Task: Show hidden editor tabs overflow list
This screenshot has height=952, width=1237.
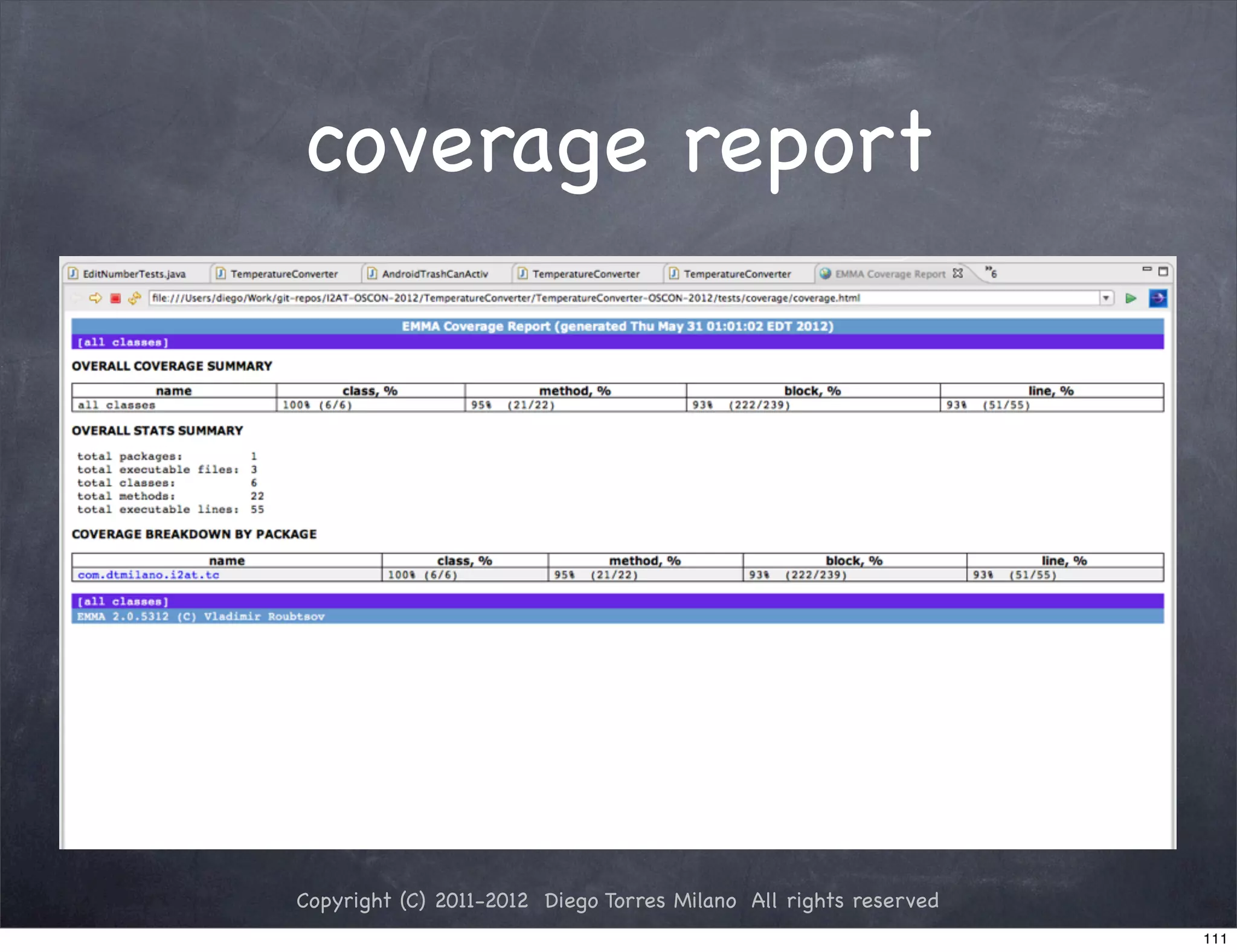Action: coord(991,272)
